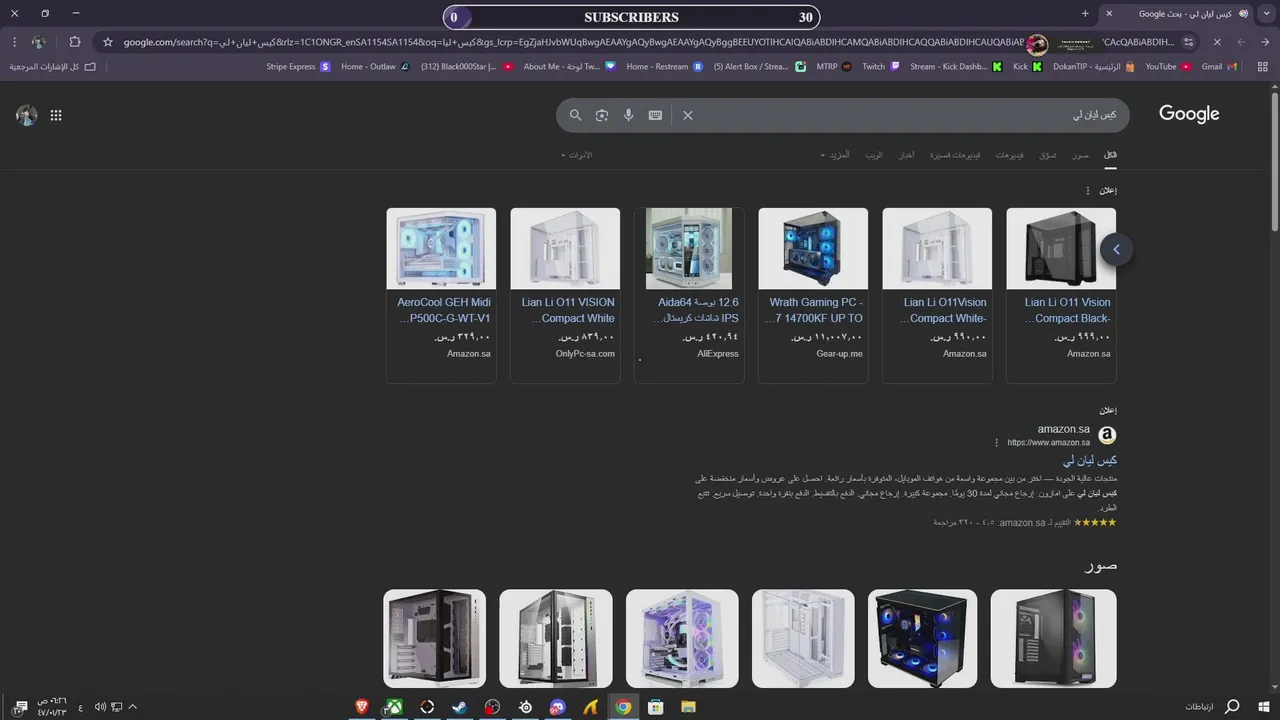The width and height of the screenshot is (1280, 720).
Task: Open Microsoft Store from the taskbar
Action: click(655, 707)
